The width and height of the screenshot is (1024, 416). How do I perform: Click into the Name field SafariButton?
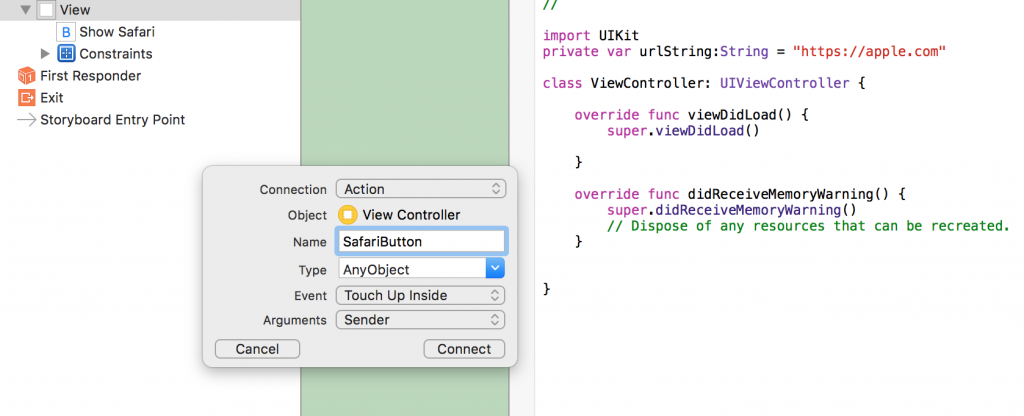point(421,241)
